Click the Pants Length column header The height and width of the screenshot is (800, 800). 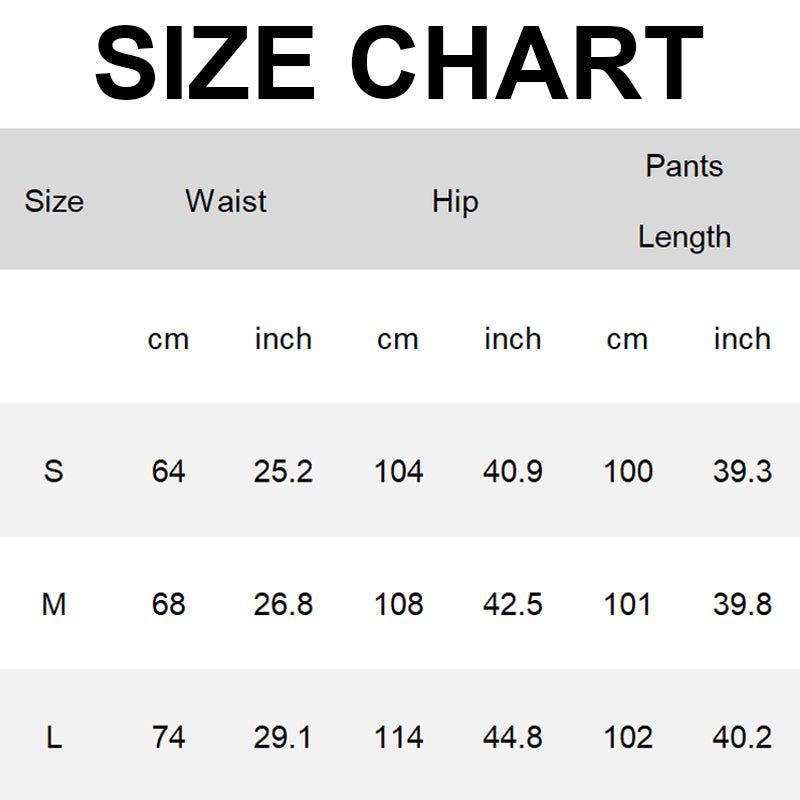pos(684,201)
